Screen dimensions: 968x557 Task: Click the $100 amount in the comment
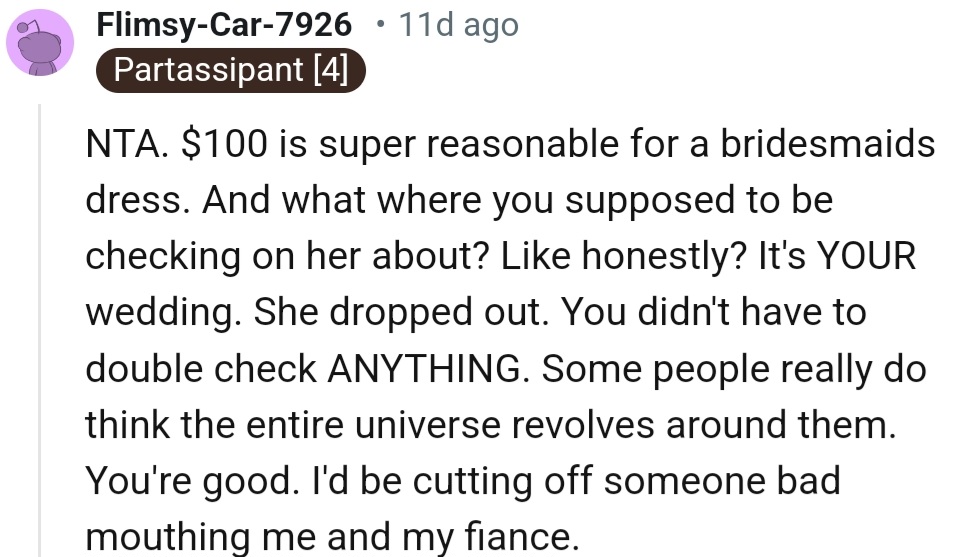point(225,144)
